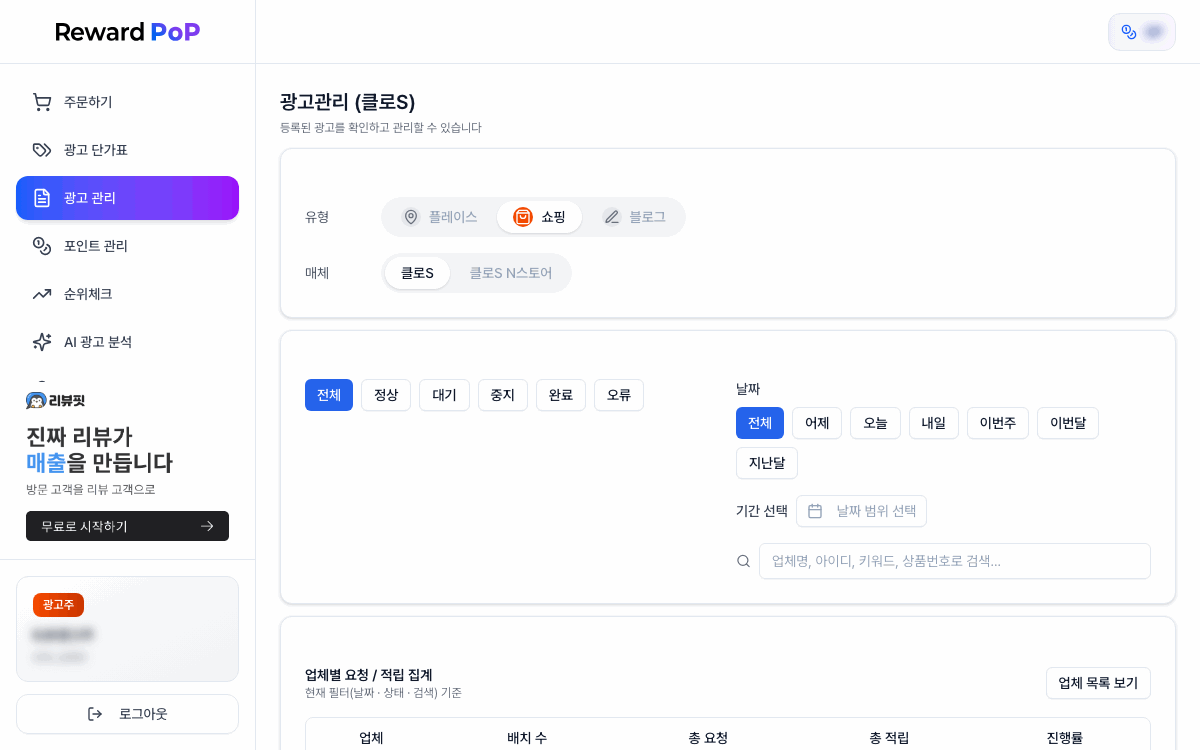The width and height of the screenshot is (1200, 750).
Task: Click the orange shopping bag icon
Action: coord(523,217)
